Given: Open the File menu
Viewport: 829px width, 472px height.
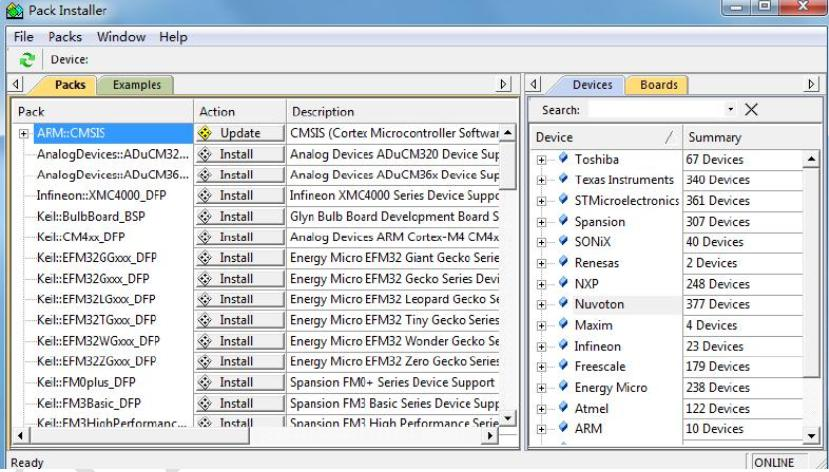Looking at the screenshot, I should coord(23,37).
